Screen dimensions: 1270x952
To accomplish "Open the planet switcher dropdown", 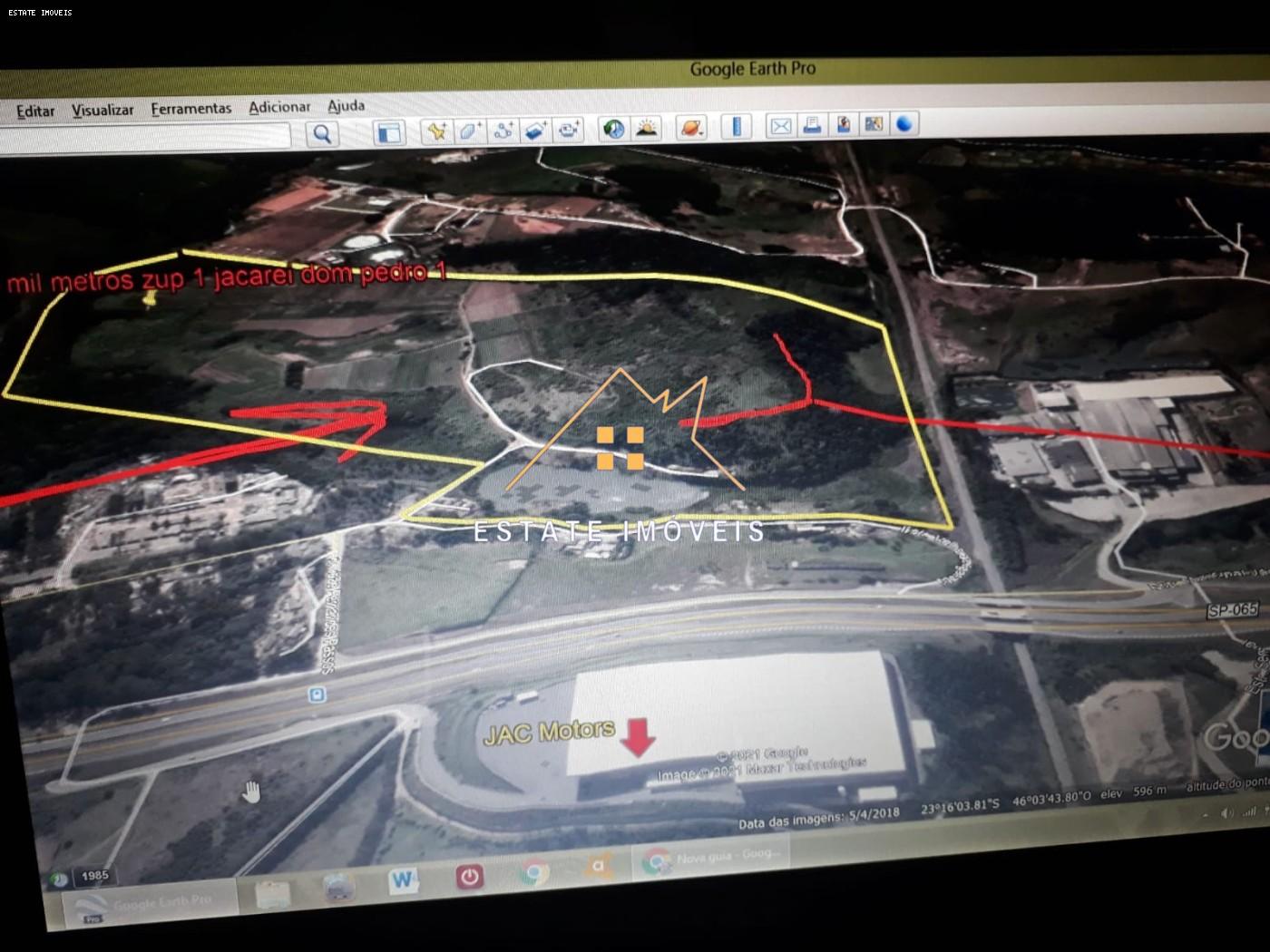I will (690, 127).
